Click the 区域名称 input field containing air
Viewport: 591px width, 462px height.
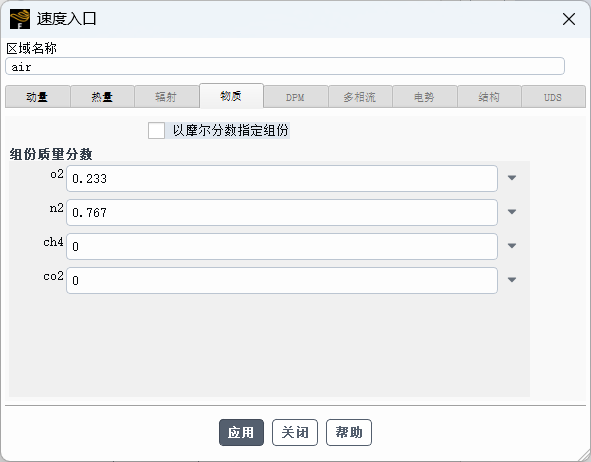coord(285,66)
